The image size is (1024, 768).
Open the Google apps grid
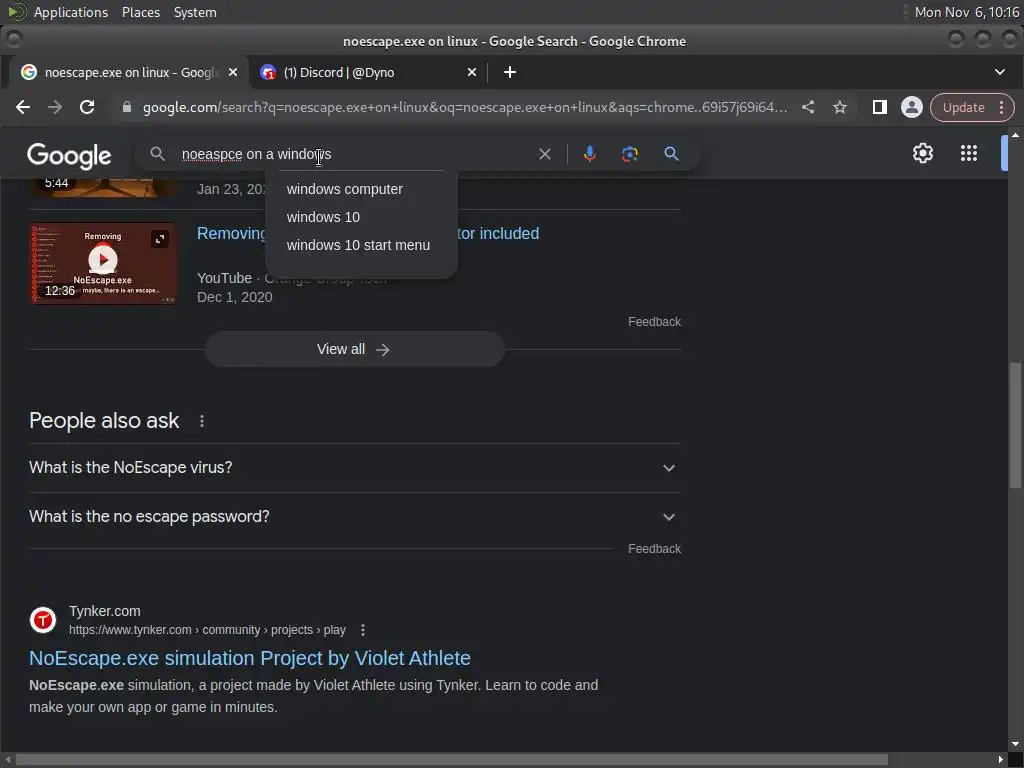969,153
